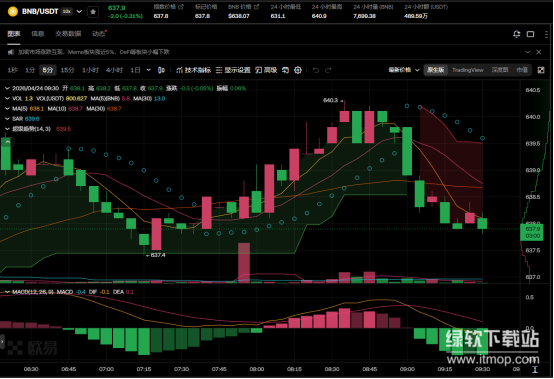Click the 10x leverage badge
The height and width of the screenshot is (379, 554).
tap(66, 12)
